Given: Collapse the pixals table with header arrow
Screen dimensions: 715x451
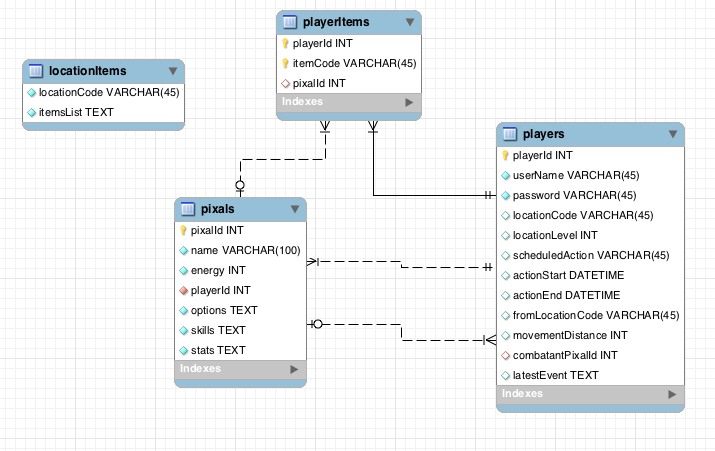Looking at the screenshot, I should point(294,209).
